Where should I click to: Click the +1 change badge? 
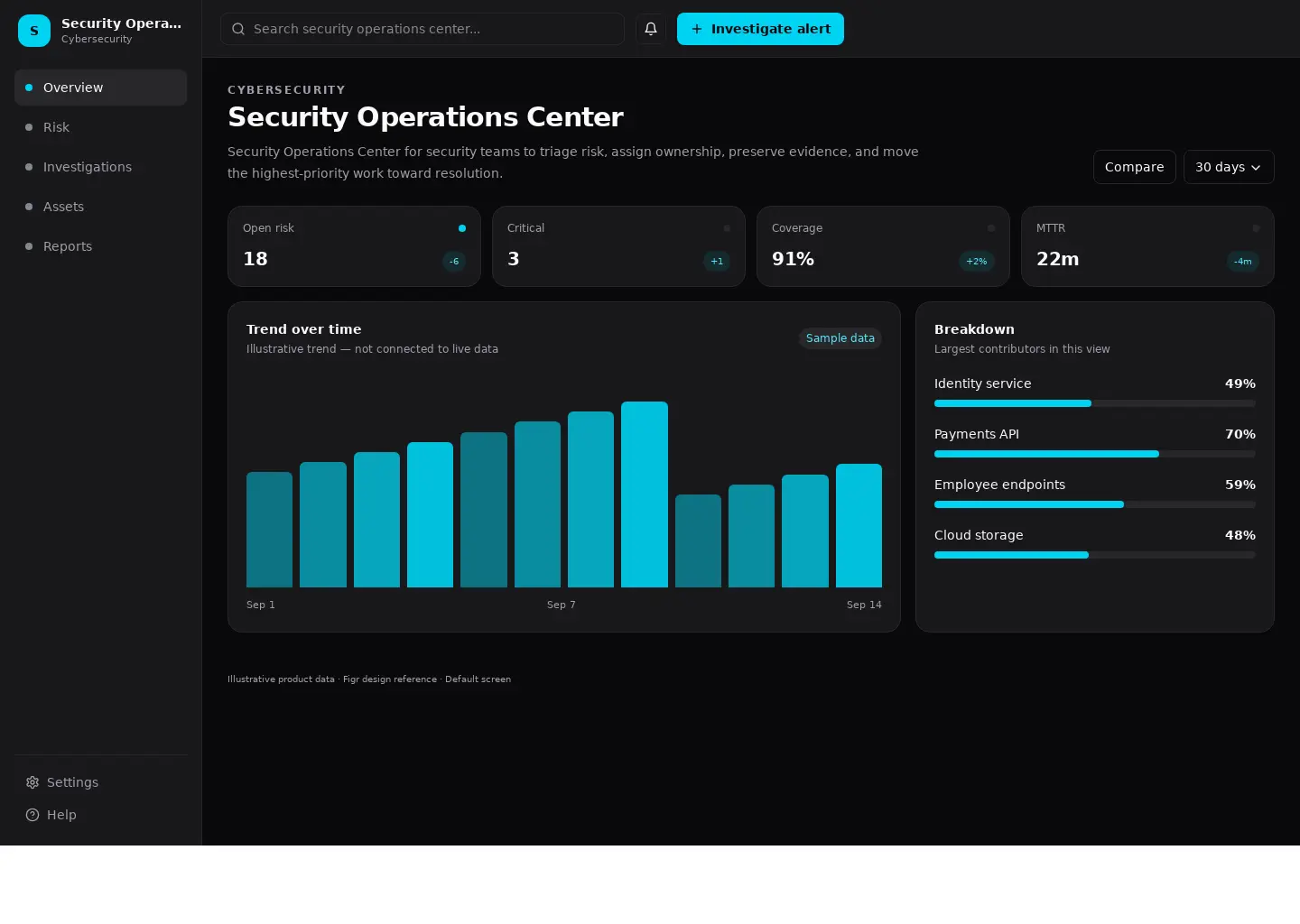coord(717,262)
